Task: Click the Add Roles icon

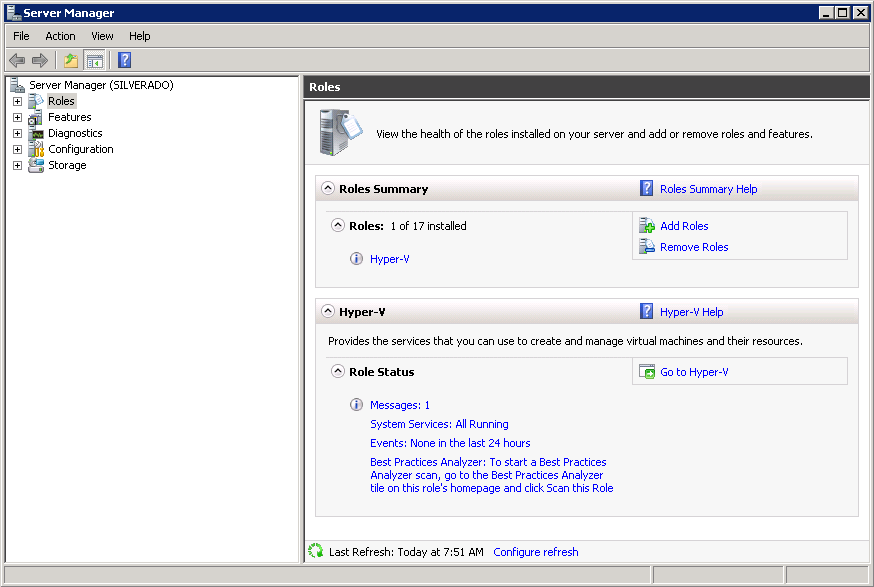Action: click(647, 225)
